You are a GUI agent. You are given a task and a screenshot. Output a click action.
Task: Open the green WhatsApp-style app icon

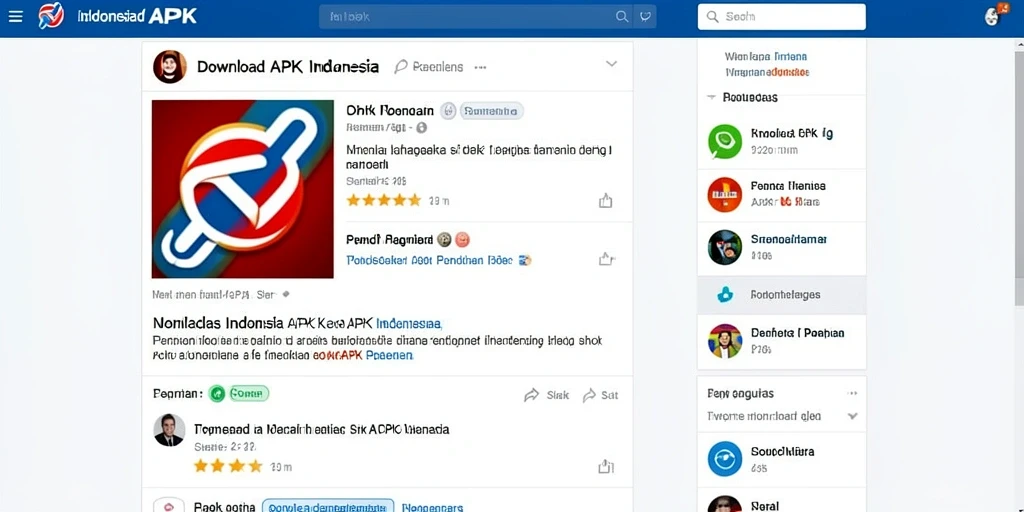(725, 141)
